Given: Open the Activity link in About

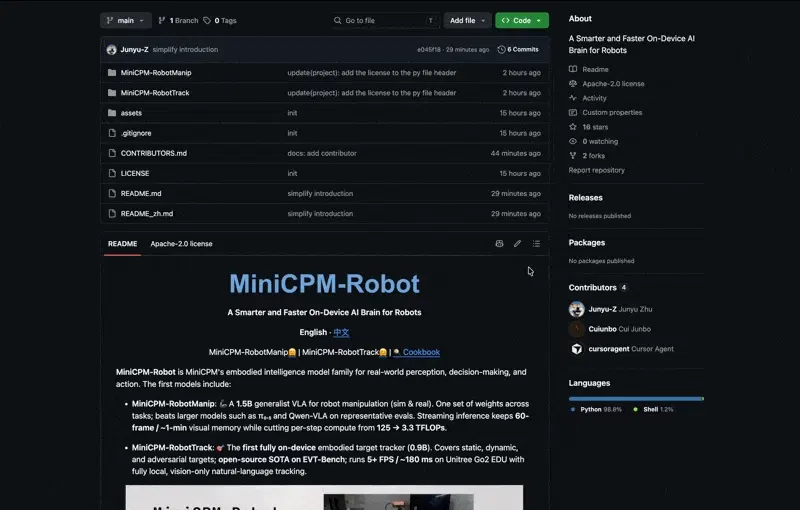Looking at the screenshot, I should tap(594, 98).
